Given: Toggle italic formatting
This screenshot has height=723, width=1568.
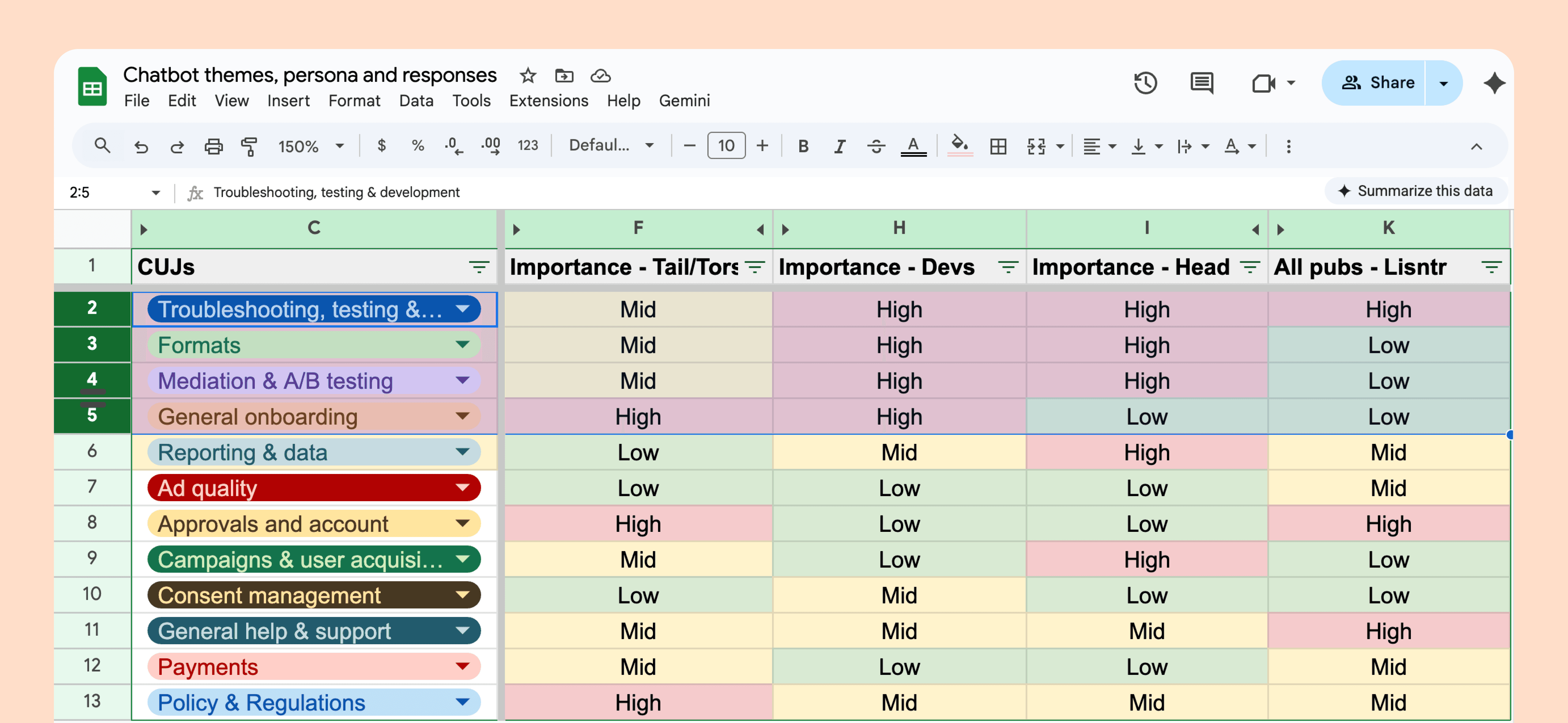Looking at the screenshot, I should (x=839, y=146).
